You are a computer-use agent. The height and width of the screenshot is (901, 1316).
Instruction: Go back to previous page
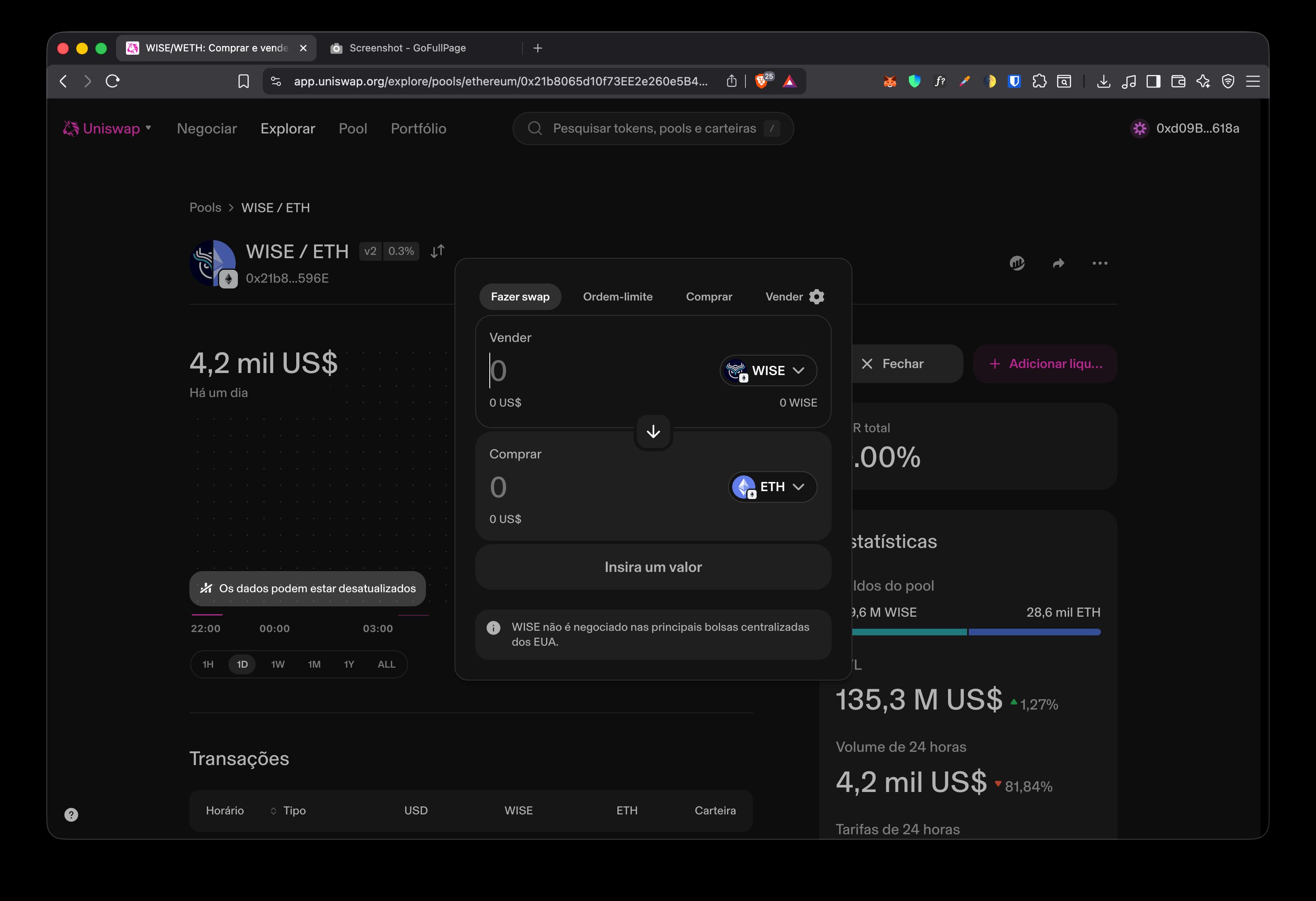[63, 81]
